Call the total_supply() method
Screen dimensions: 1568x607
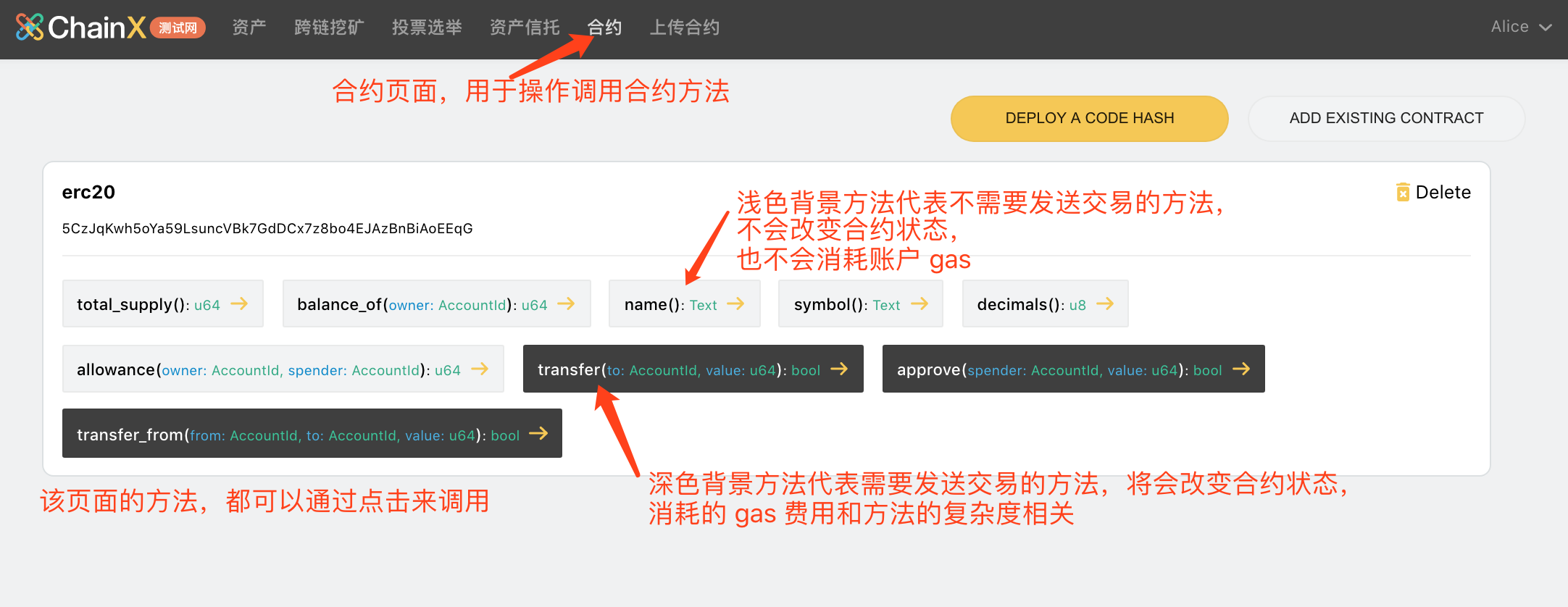tap(163, 303)
